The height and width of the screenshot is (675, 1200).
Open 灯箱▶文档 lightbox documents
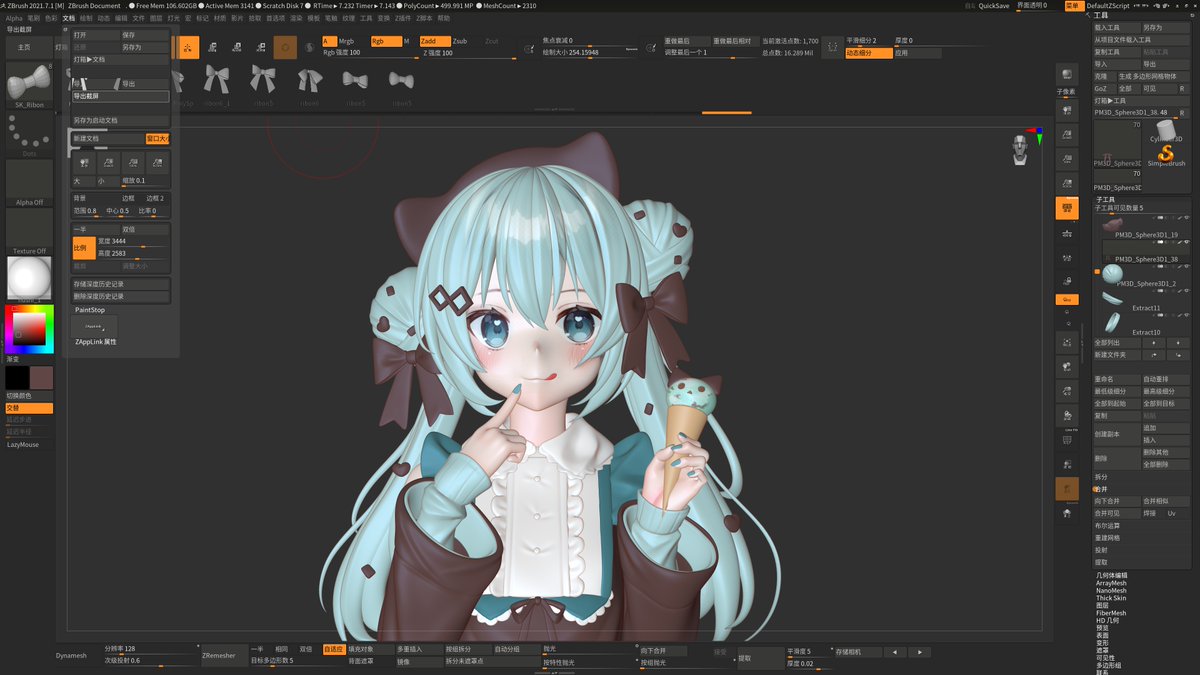click(x=120, y=59)
